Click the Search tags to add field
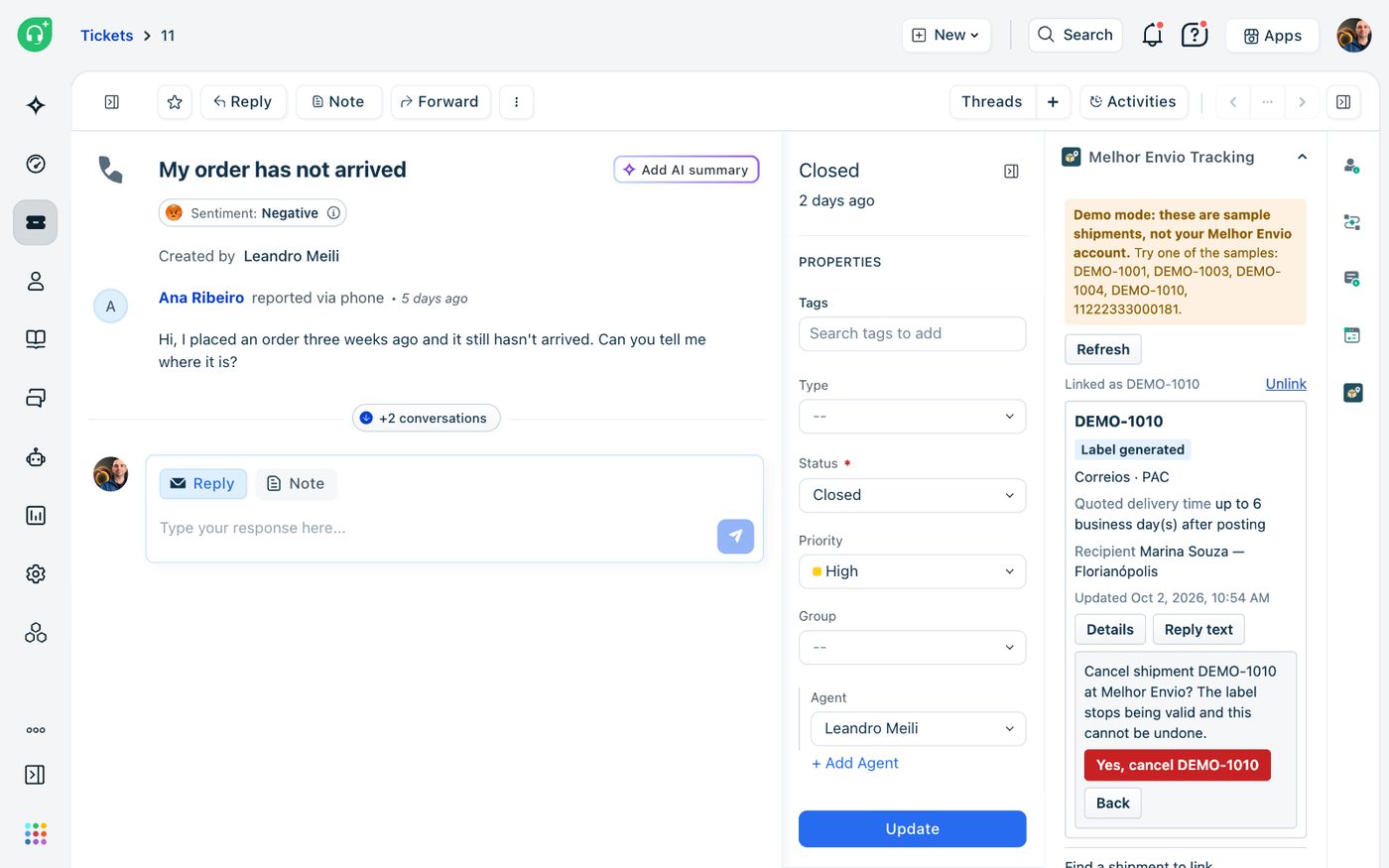Image resolution: width=1389 pixels, height=868 pixels. coord(912,334)
